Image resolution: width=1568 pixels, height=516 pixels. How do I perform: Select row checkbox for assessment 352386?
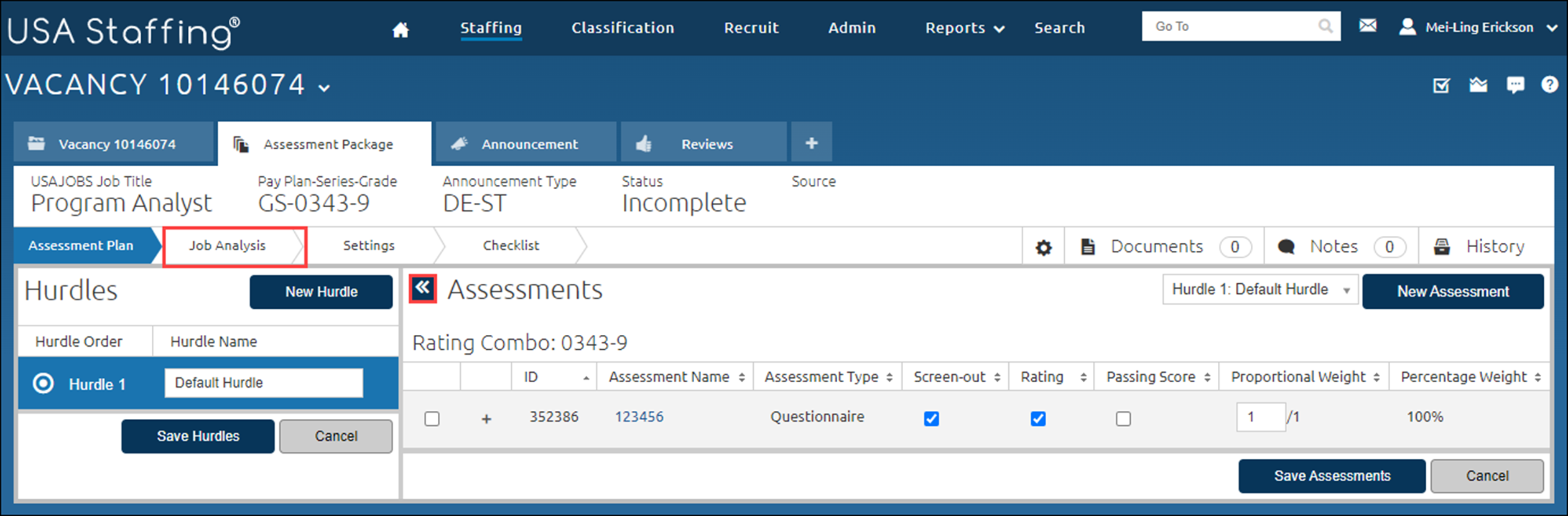point(432,419)
